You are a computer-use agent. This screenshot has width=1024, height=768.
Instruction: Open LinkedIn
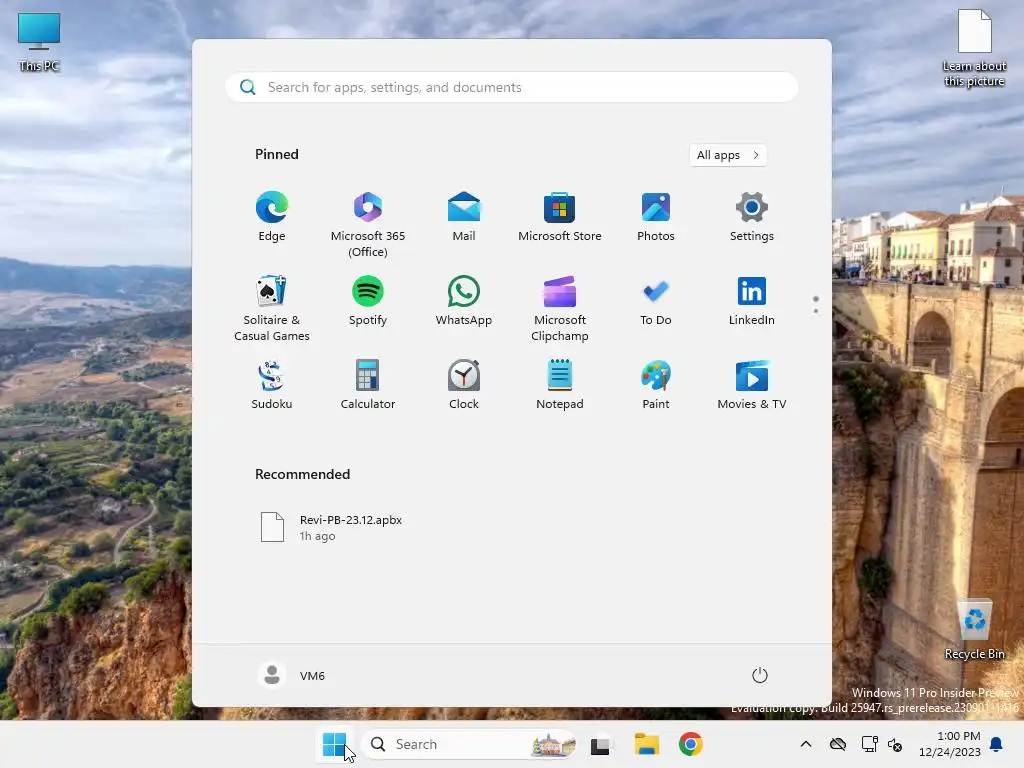click(752, 300)
